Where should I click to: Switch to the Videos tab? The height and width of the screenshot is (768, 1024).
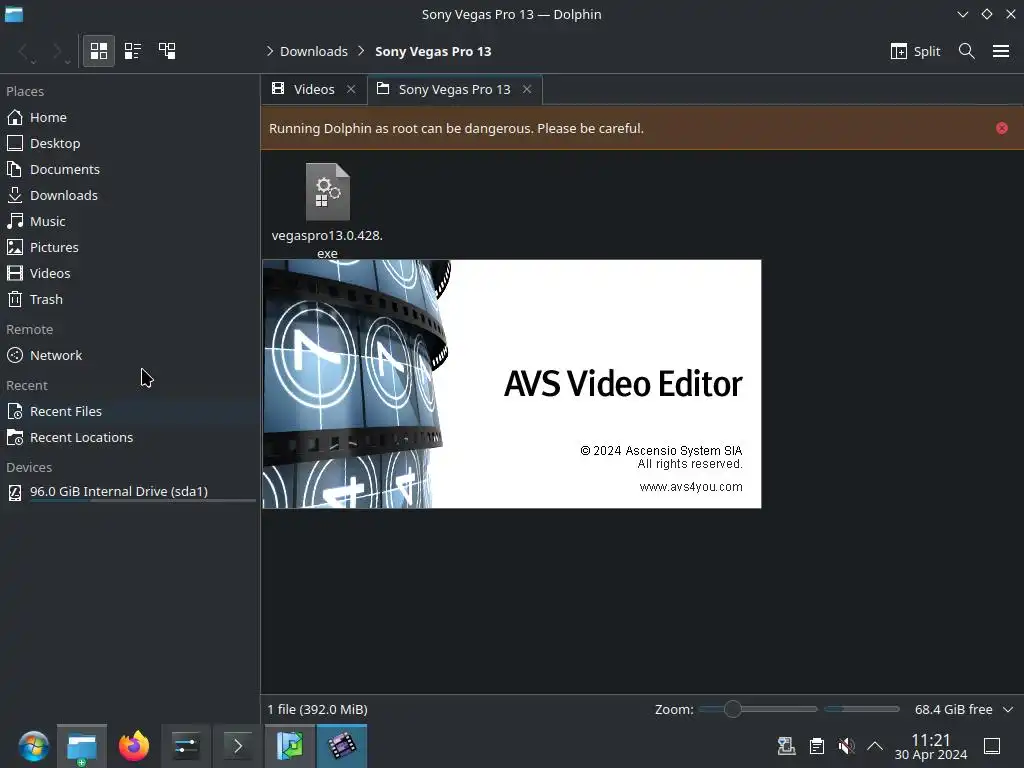[x=313, y=89]
